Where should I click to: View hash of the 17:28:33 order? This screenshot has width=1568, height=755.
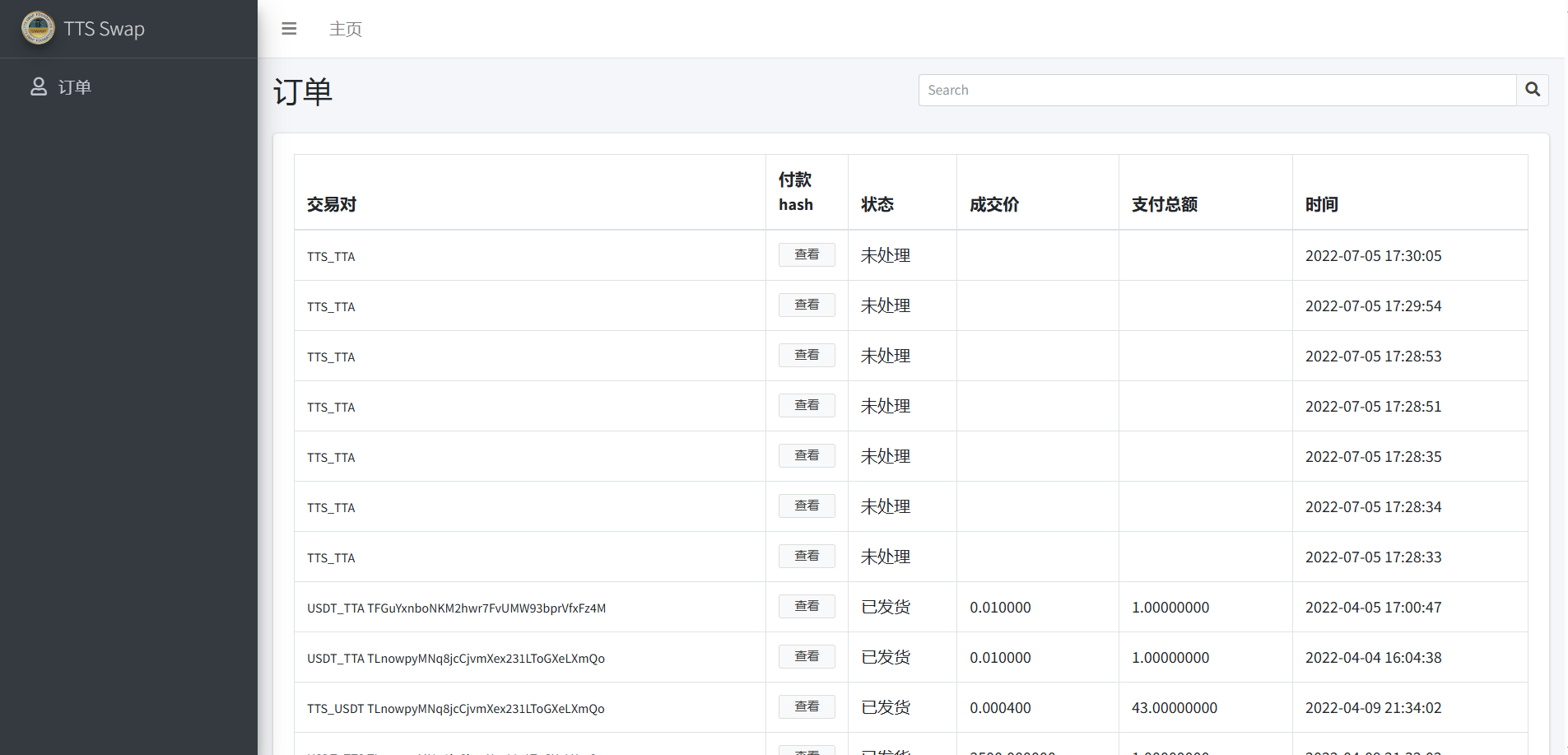tap(807, 557)
